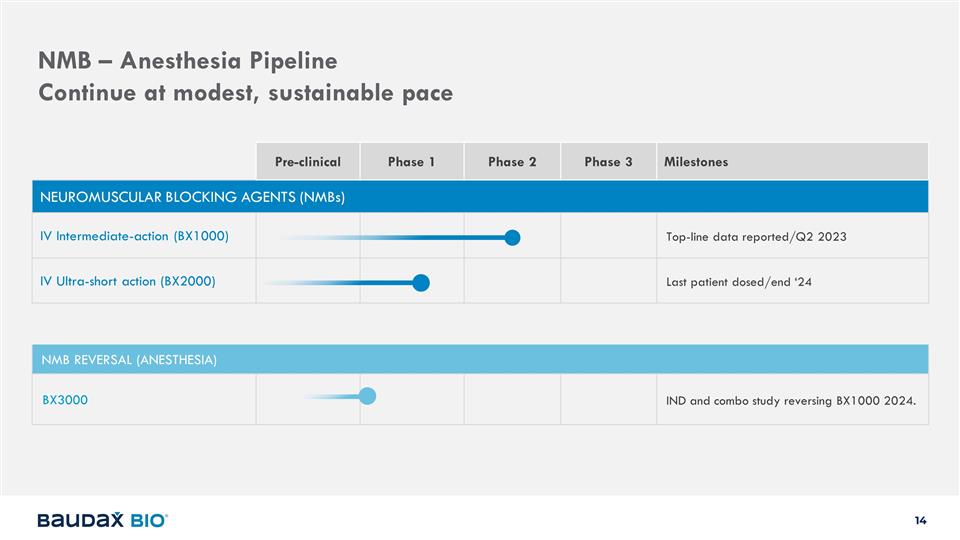Image resolution: width=960 pixels, height=540 pixels.
Task: Select the Pre-clinical column header
Action: [x=308, y=162]
